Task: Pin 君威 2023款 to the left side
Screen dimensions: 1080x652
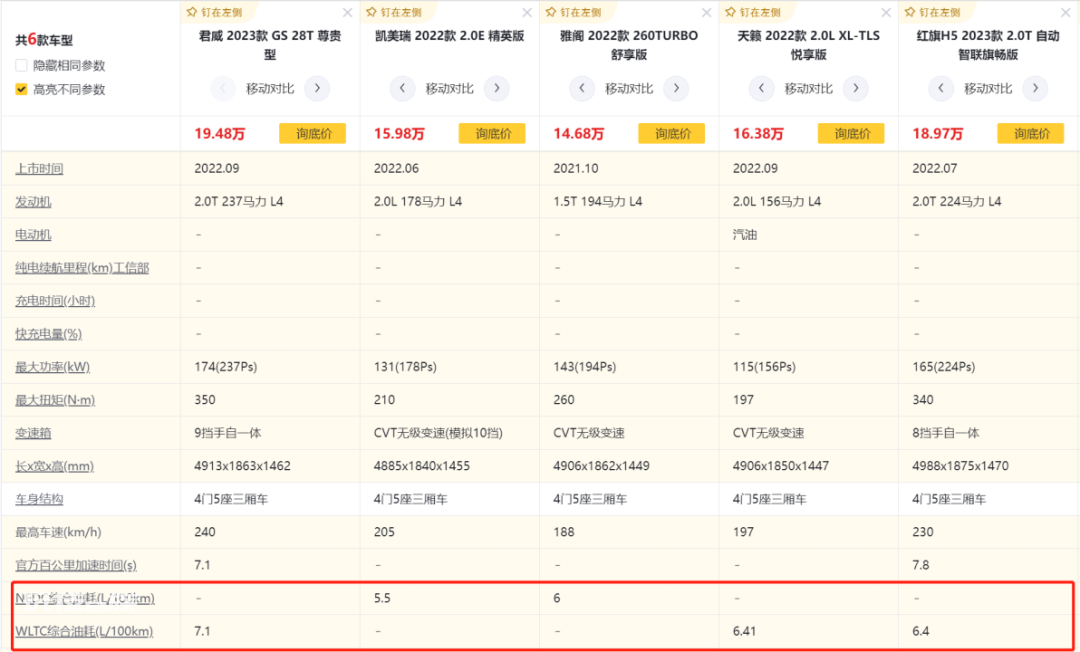Action: pos(214,12)
